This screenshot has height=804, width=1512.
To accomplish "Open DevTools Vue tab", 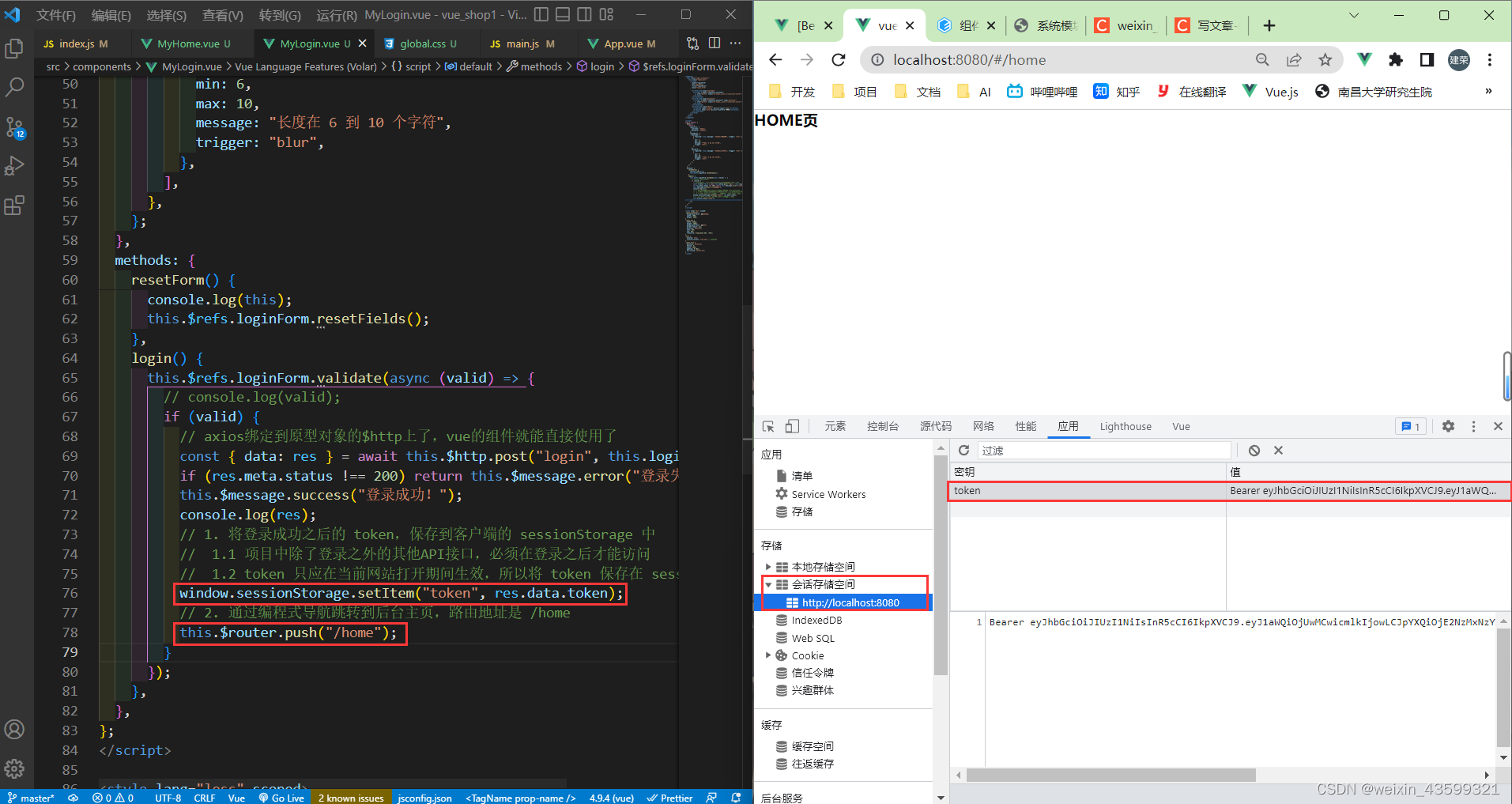I will (1181, 427).
